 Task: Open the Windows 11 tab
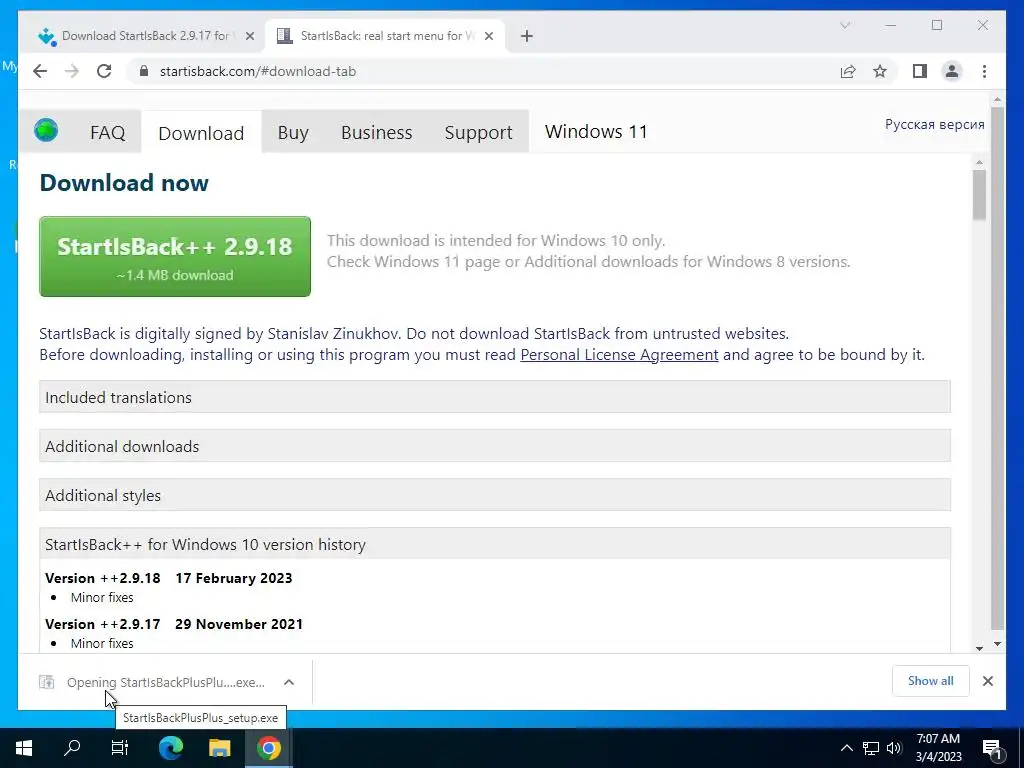pos(596,132)
